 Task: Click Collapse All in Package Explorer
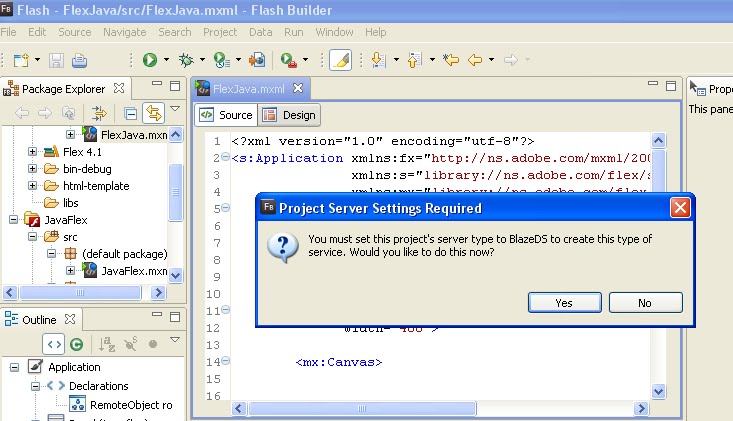click(130, 113)
